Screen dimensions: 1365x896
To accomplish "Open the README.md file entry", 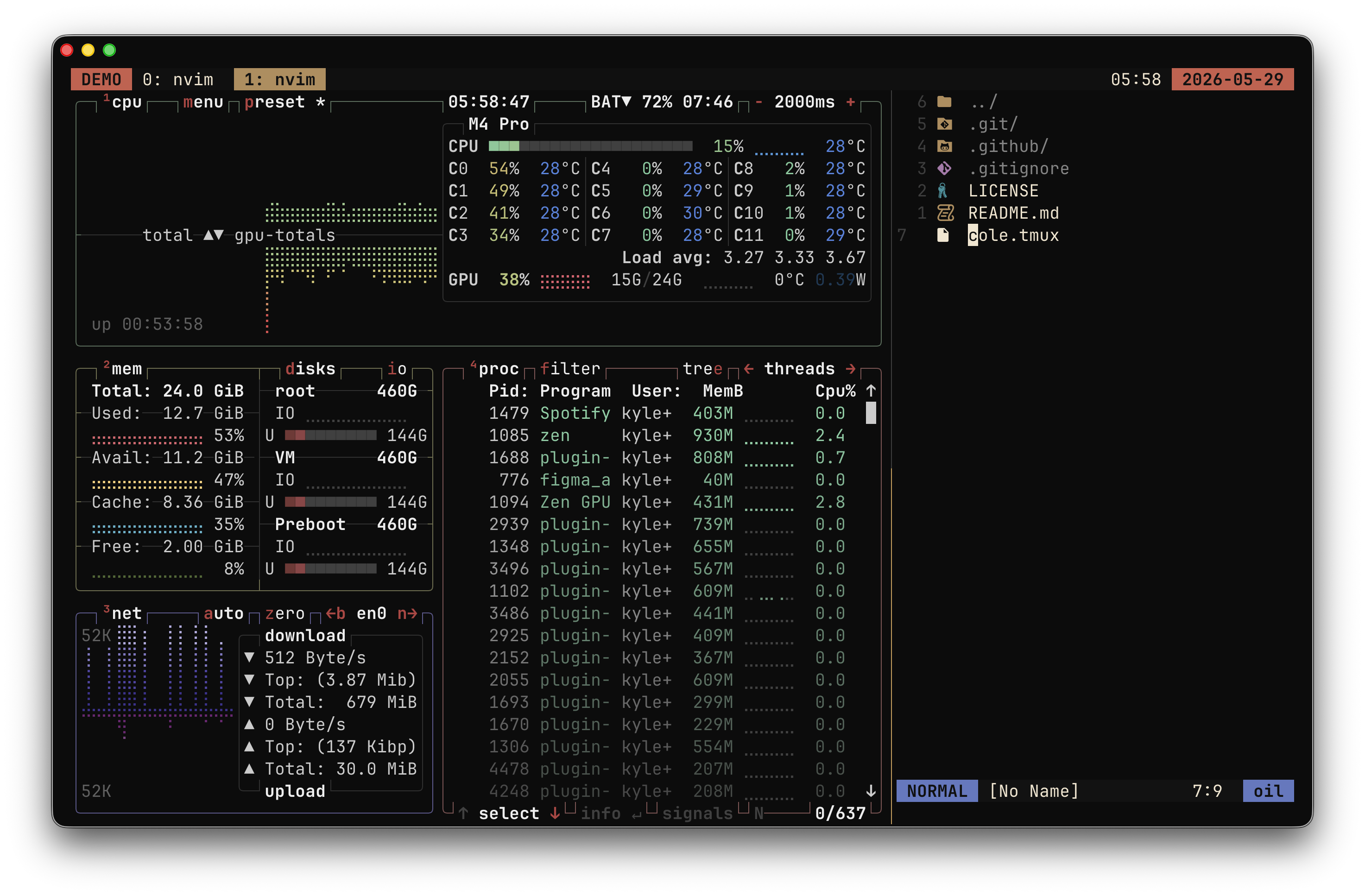I will click(x=1014, y=213).
